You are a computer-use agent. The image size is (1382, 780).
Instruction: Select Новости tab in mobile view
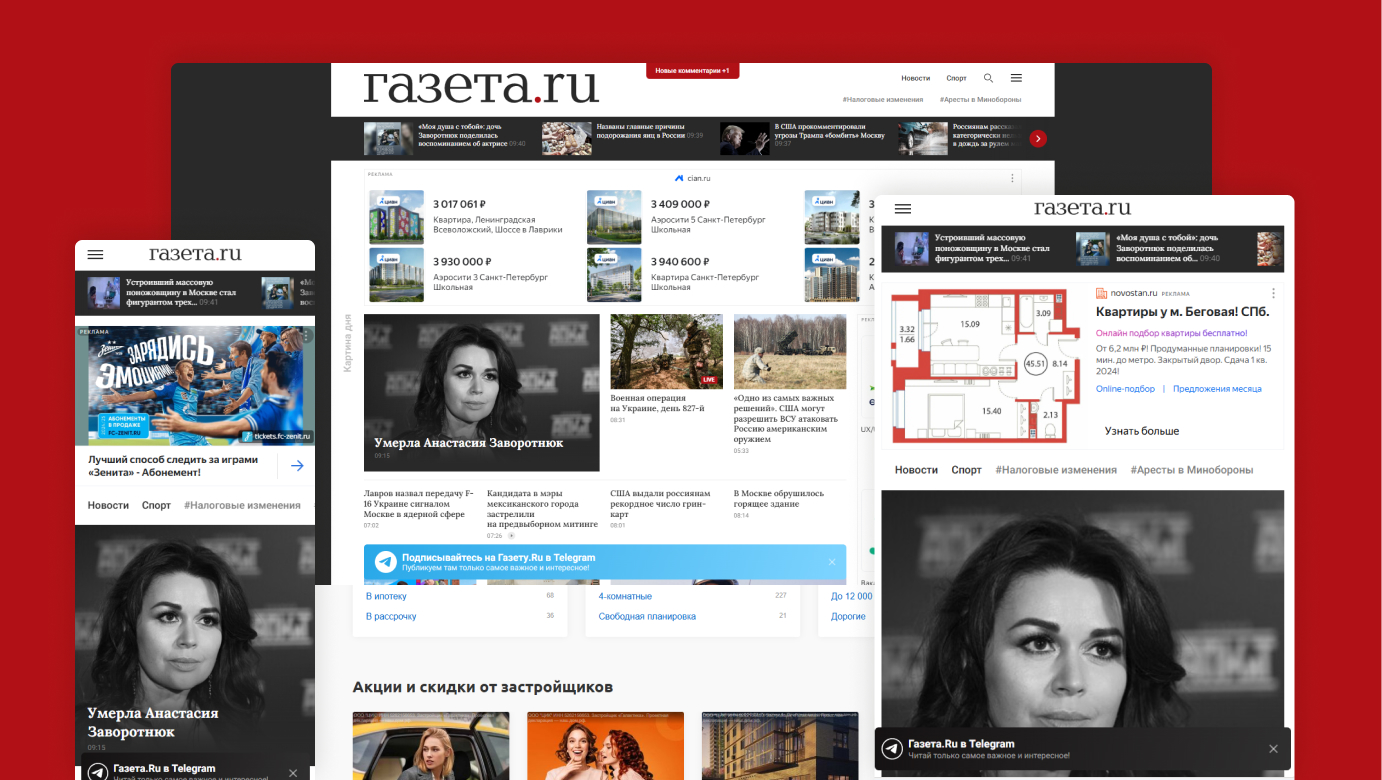(x=108, y=505)
